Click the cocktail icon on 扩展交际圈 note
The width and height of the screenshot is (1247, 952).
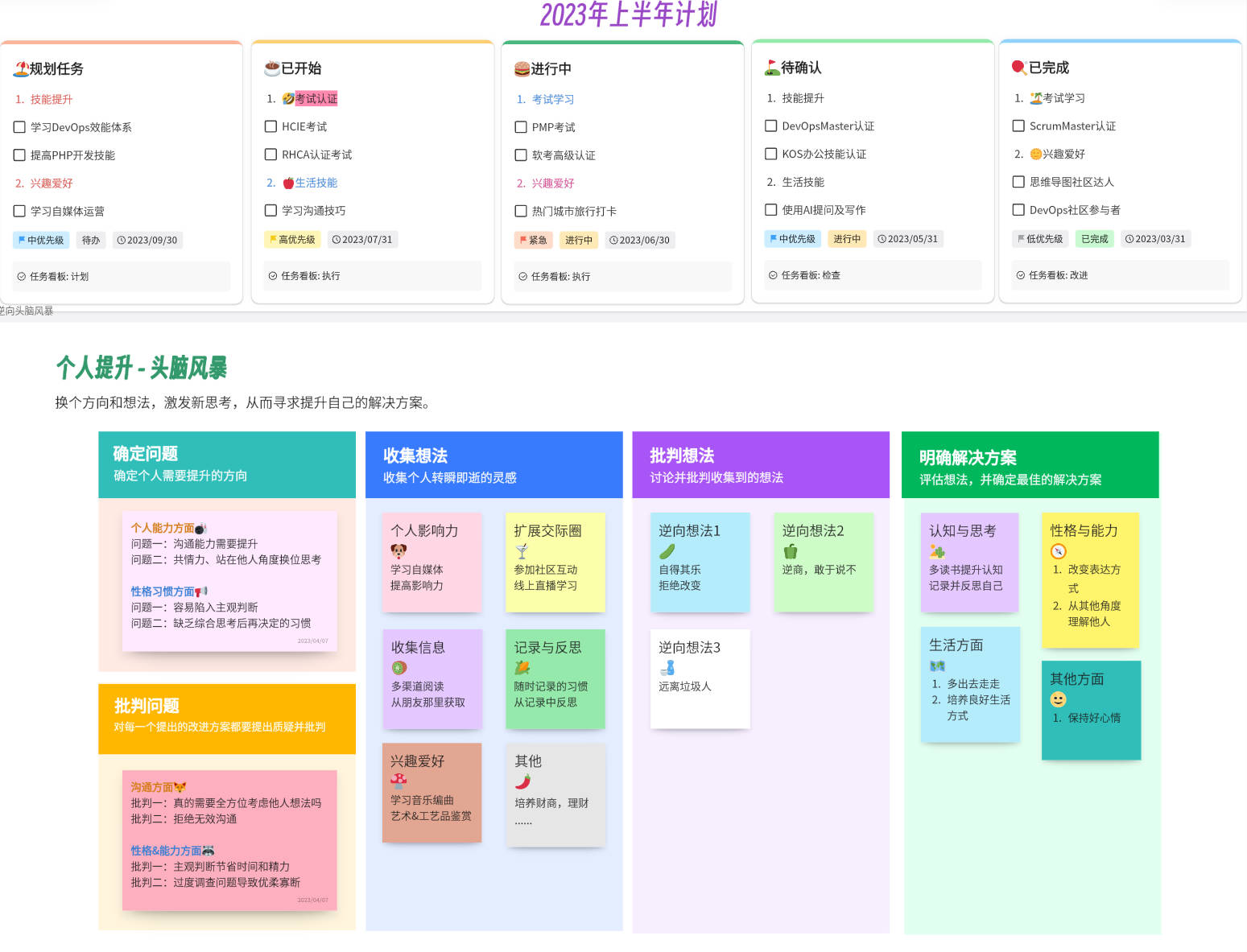[x=522, y=551]
